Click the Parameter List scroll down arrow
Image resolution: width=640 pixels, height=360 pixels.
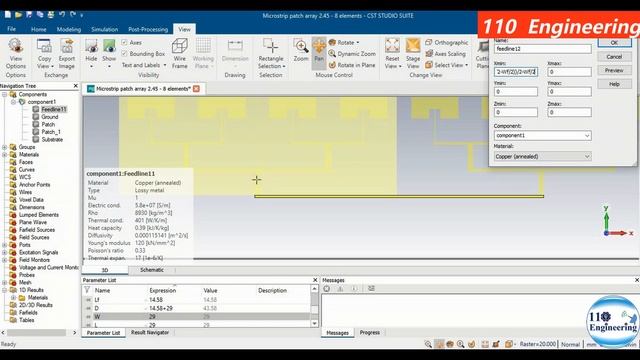[314, 324]
